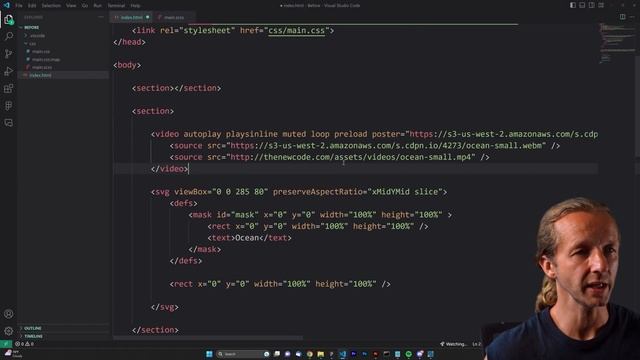The height and width of the screenshot is (360, 640).
Task: Open the Source Control view
Action: 9,53
